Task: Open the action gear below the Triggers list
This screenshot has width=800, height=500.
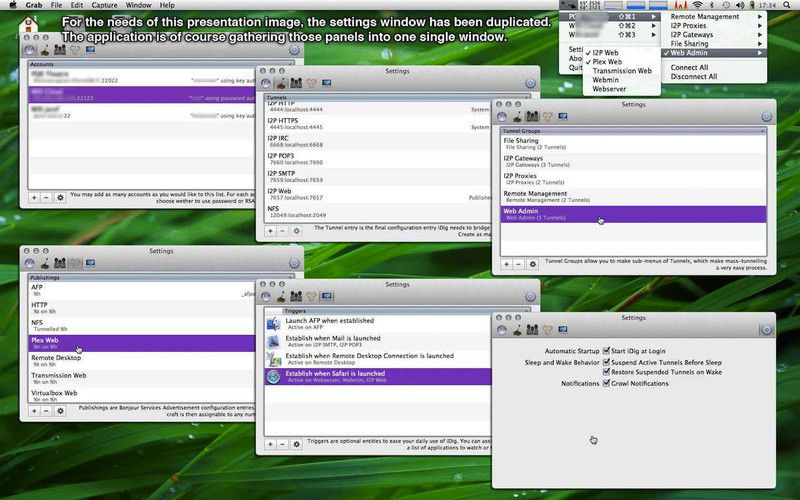Action: (296, 444)
